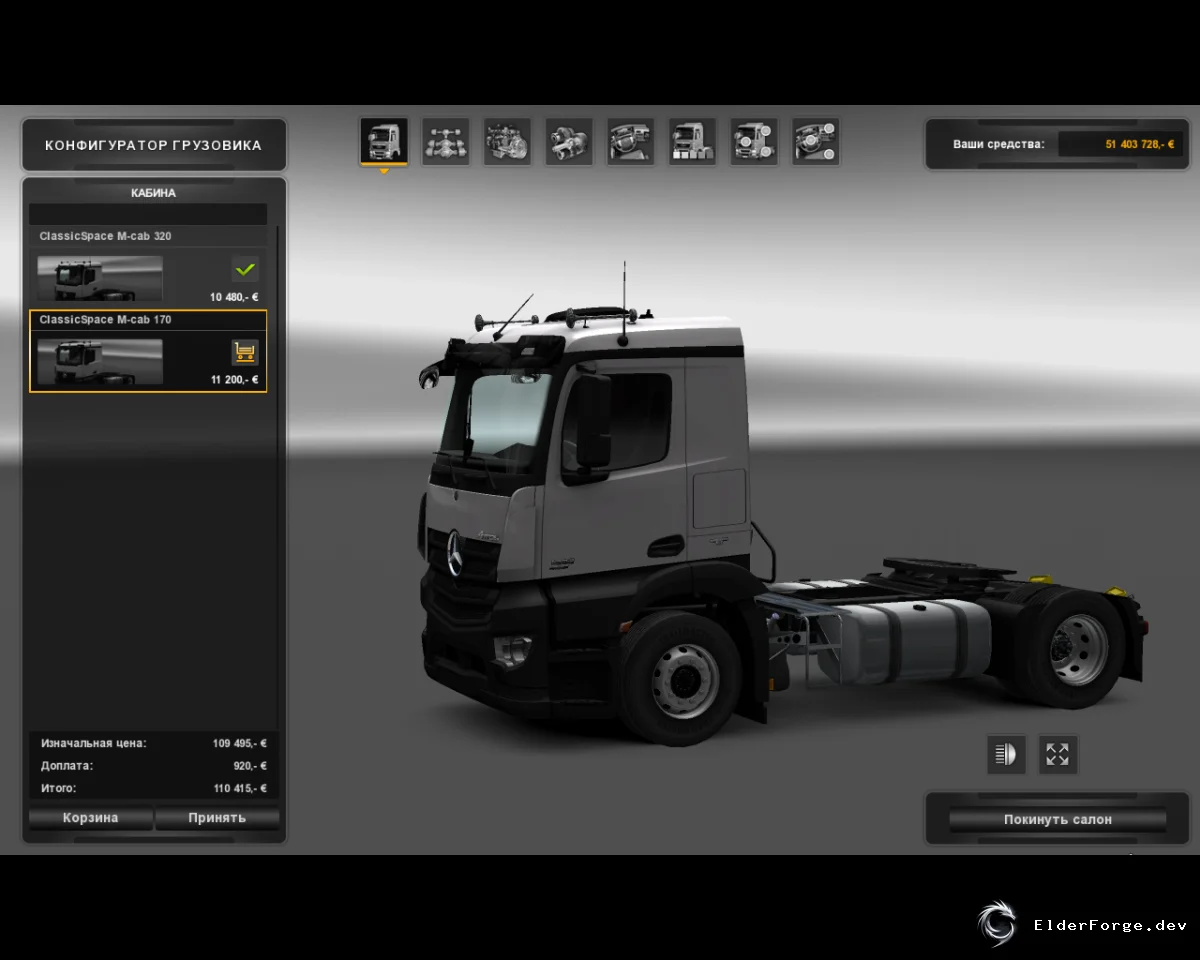Click the ClassicSpace M-cab 170 title
This screenshot has width=1200, height=960.
tap(105, 319)
